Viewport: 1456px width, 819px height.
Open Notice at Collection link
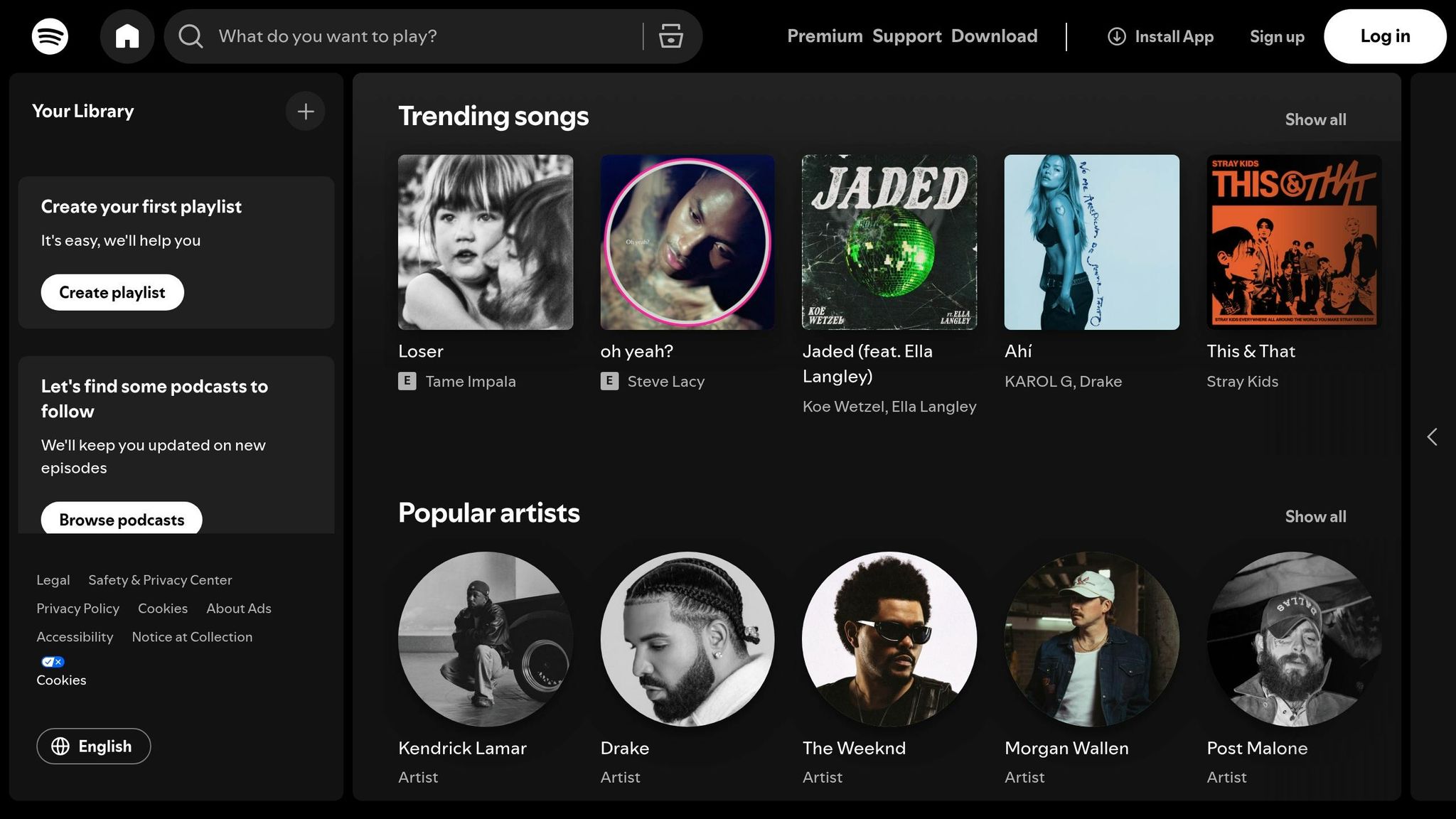pos(192,637)
